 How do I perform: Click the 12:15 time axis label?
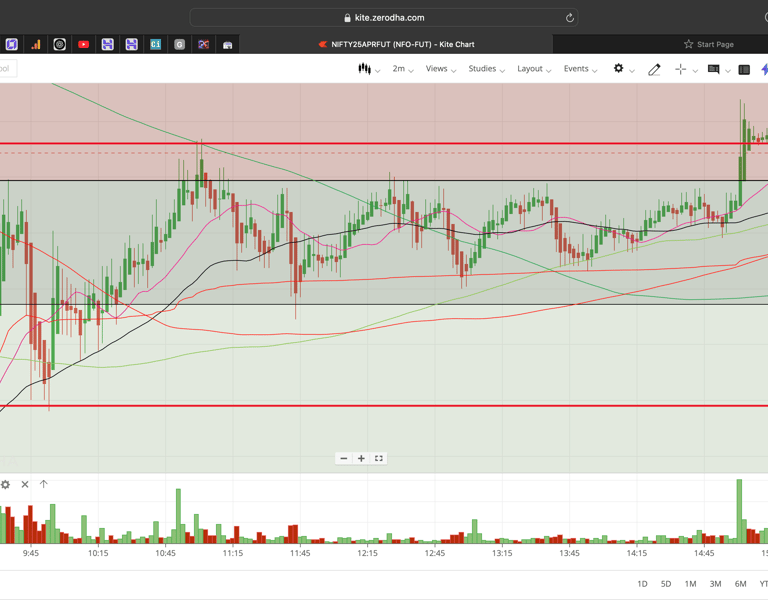pos(367,553)
